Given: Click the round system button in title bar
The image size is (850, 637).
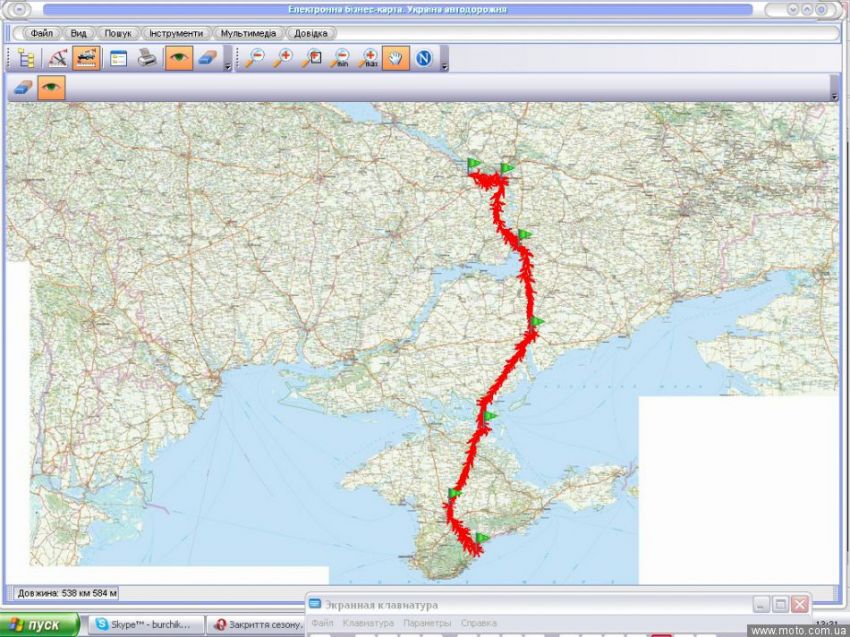Looking at the screenshot, I should point(19,9).
